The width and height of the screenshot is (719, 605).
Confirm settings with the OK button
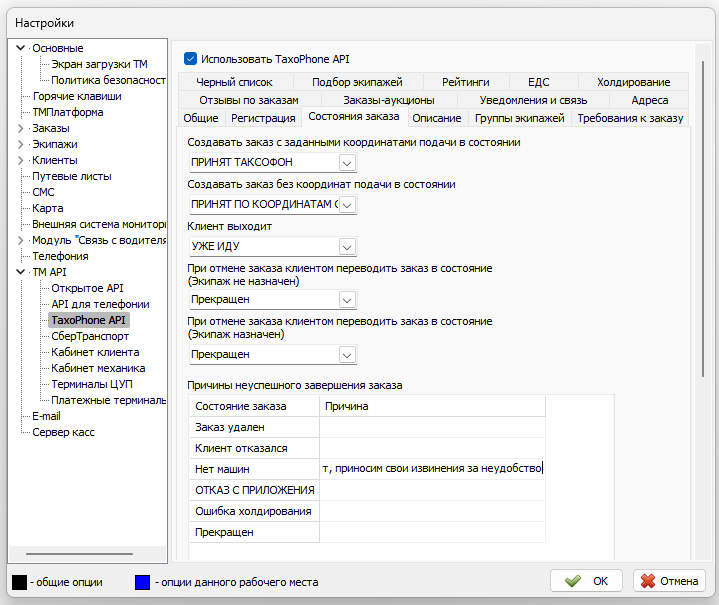pyautogui.click(x=586, y=581)
